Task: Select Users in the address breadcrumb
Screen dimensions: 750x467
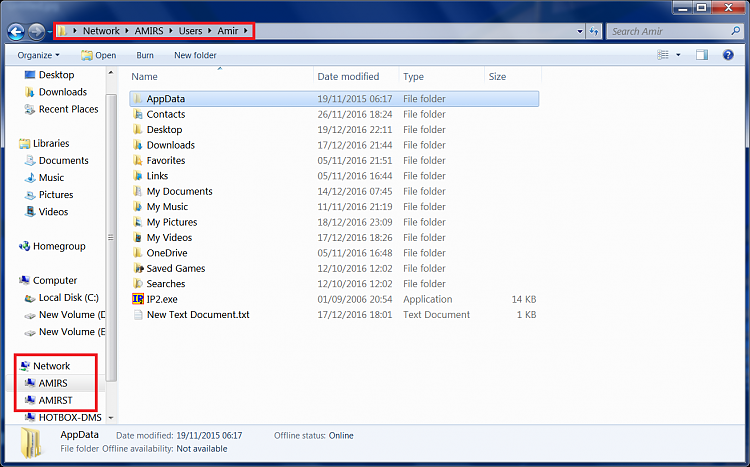Action: click(190, 31)
